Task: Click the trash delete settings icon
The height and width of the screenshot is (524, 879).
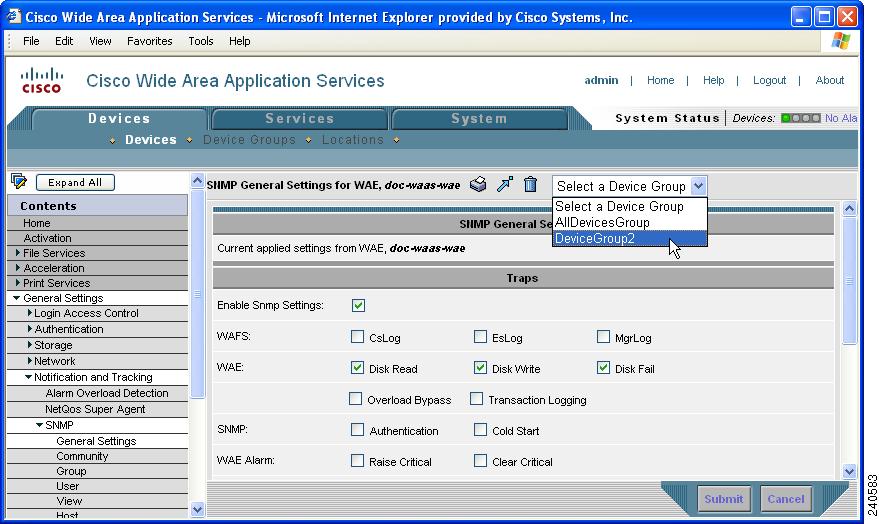Action: coord(530,184)
